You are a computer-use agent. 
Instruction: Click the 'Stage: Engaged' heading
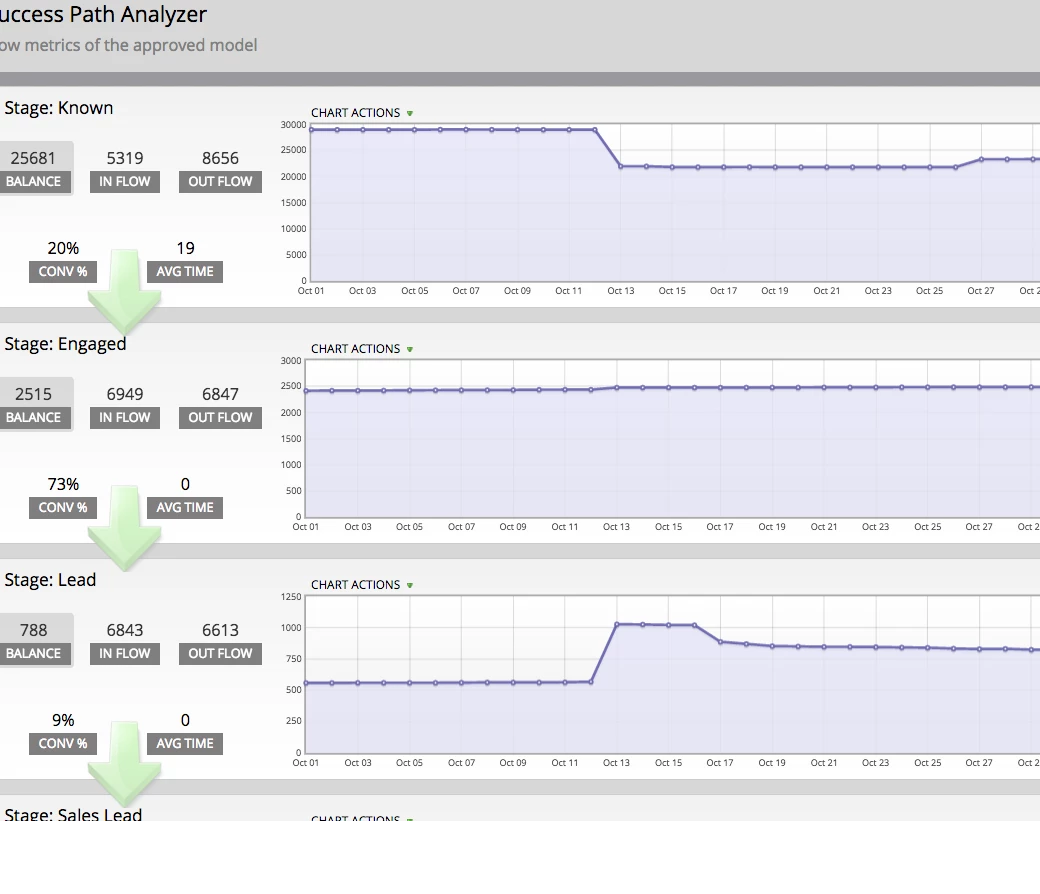click(x=65, y=344)
